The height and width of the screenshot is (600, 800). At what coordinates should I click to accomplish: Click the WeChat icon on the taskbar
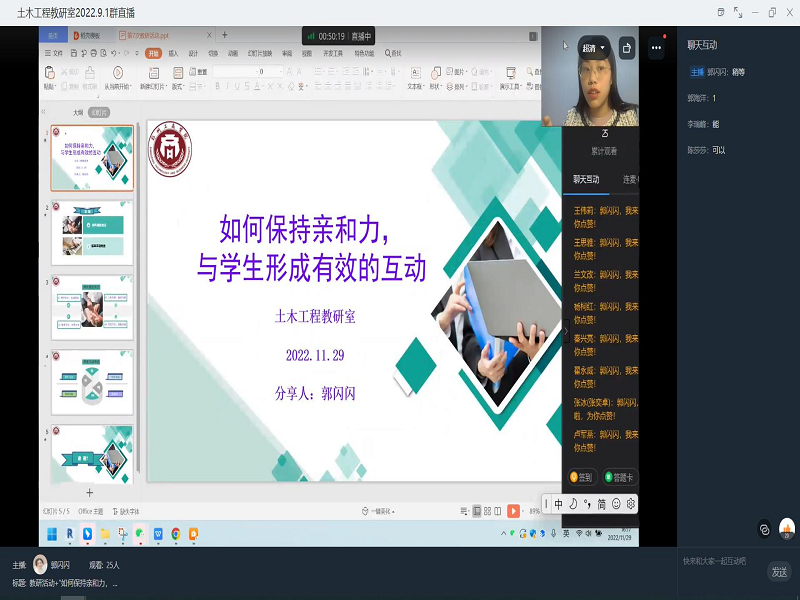[140, 534]
